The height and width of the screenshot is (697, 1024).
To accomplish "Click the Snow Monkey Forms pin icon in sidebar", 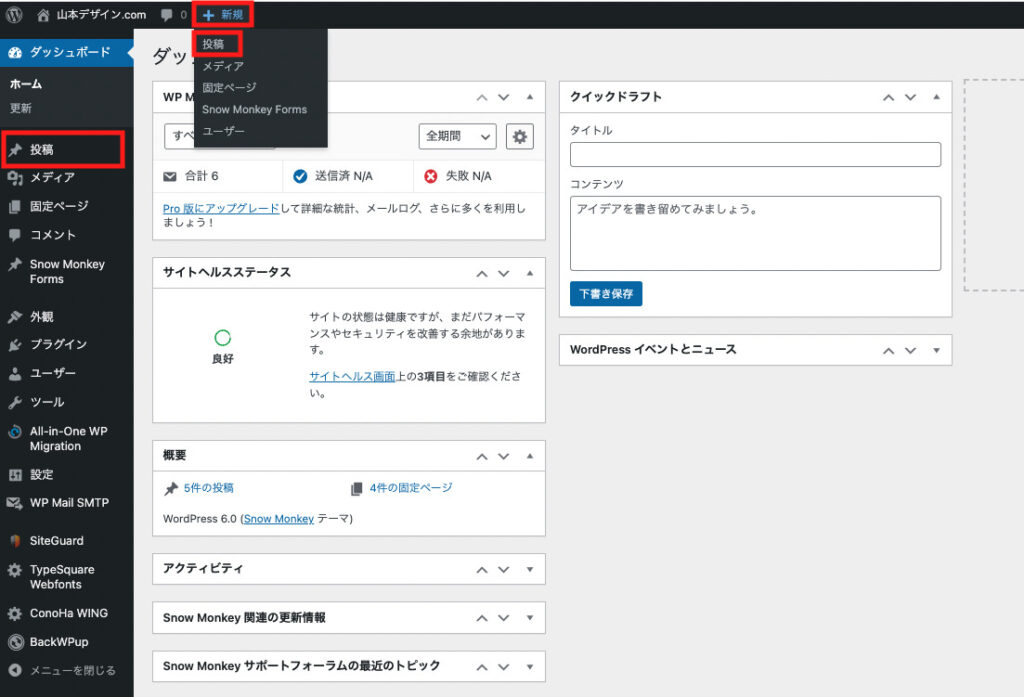I will tap(15, 265).
